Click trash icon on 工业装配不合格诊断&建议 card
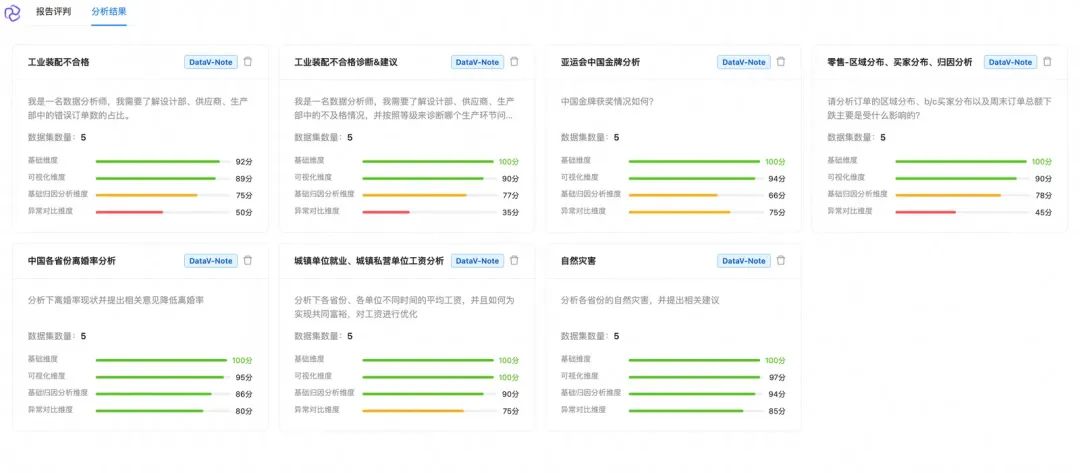Viewport: 1080px width, 473px height. coord(514,62)
